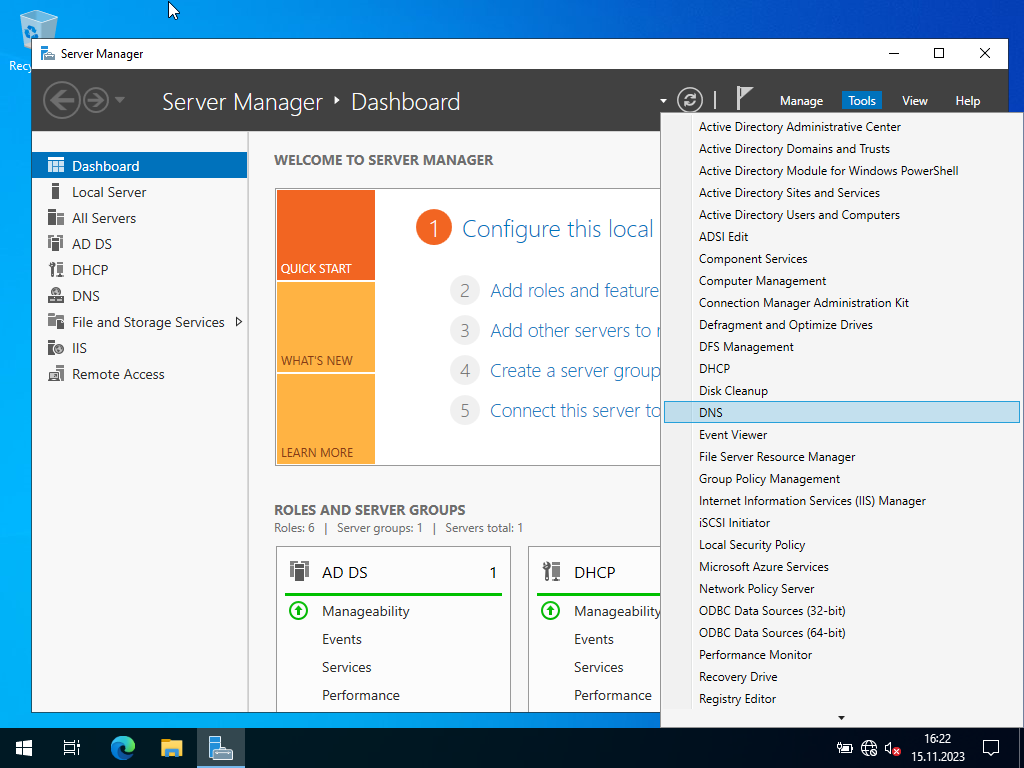Click Create a server group link
The image size is (1024, 768).
pos(575,370)
